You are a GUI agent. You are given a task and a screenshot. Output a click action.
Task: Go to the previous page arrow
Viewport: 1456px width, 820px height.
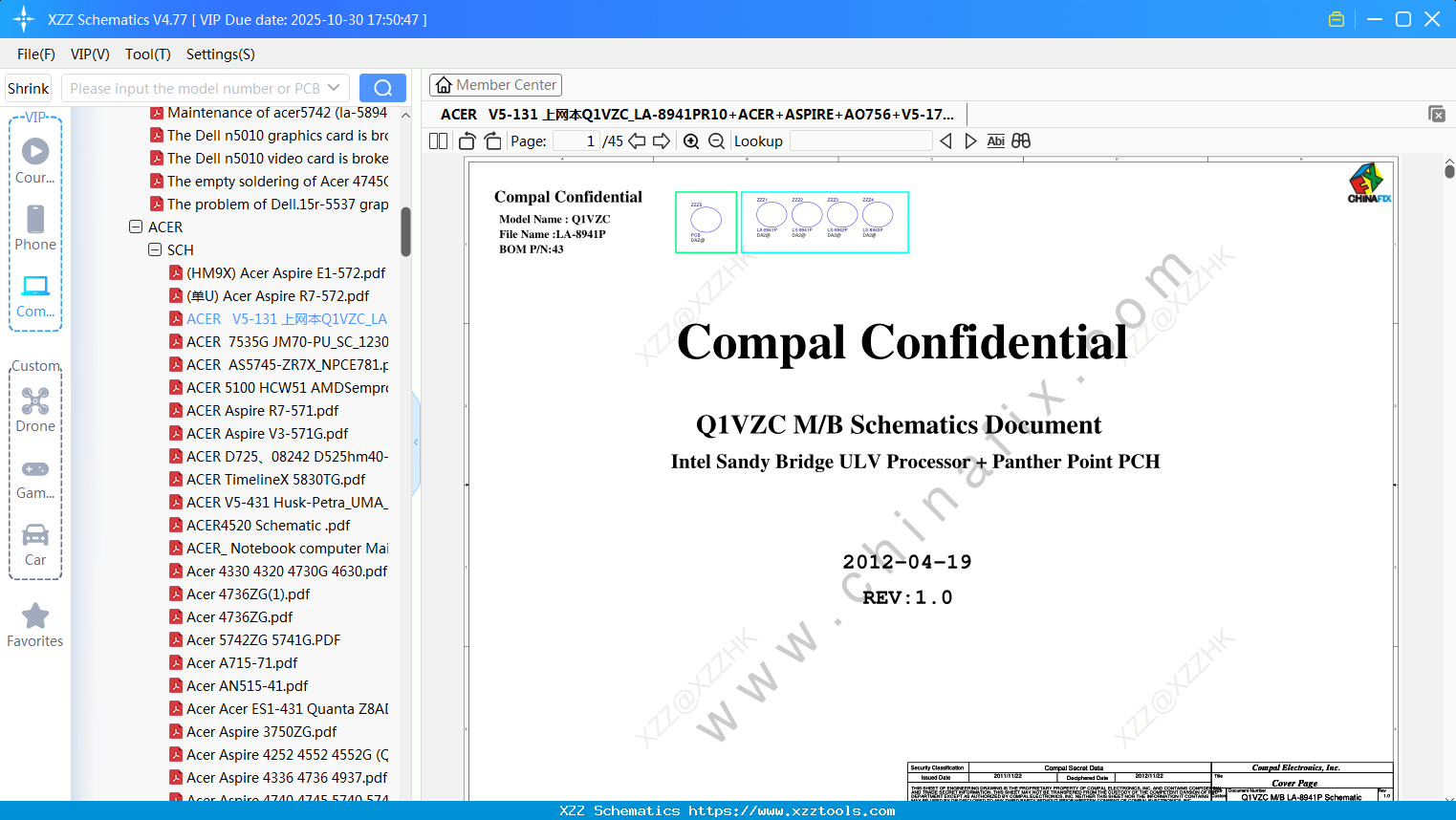point(637,141)
